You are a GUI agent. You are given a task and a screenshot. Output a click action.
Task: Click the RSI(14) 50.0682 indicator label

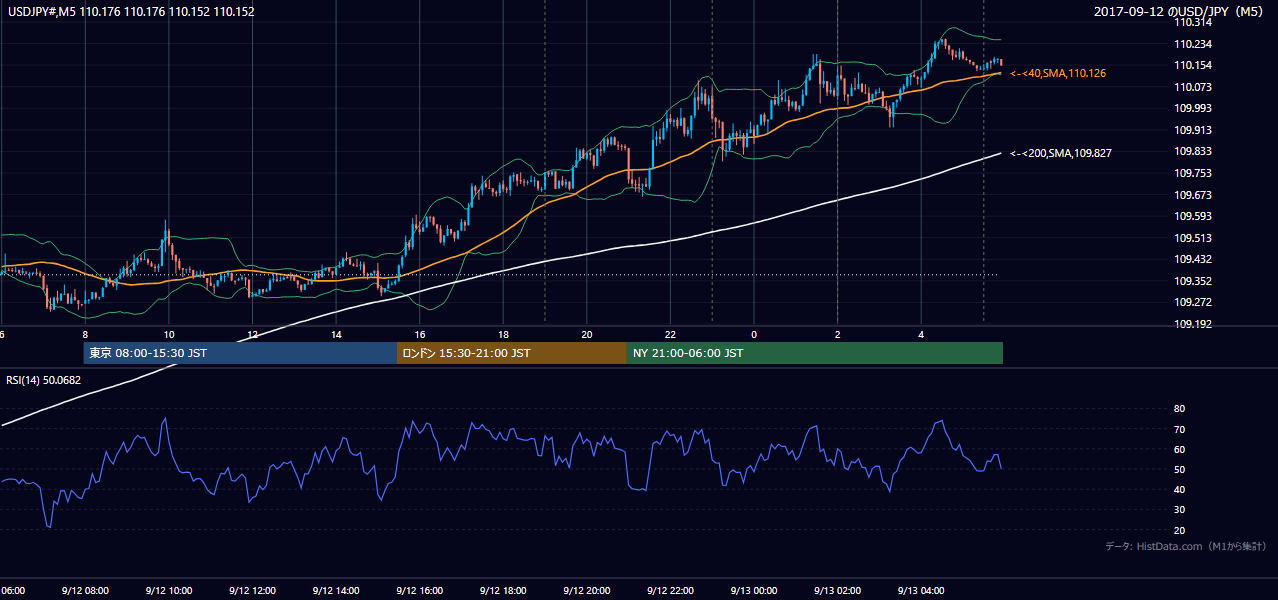click(x=44, y=380)
